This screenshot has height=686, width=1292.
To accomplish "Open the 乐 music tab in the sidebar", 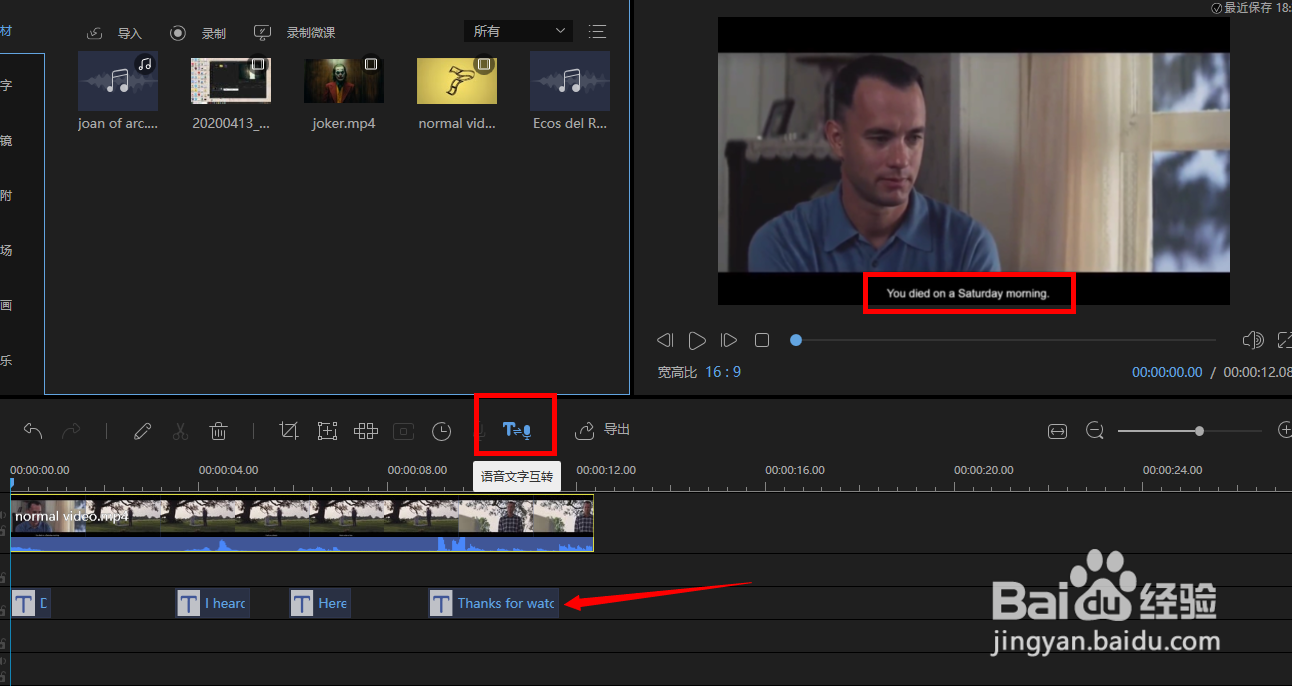I will click(6, 360).
